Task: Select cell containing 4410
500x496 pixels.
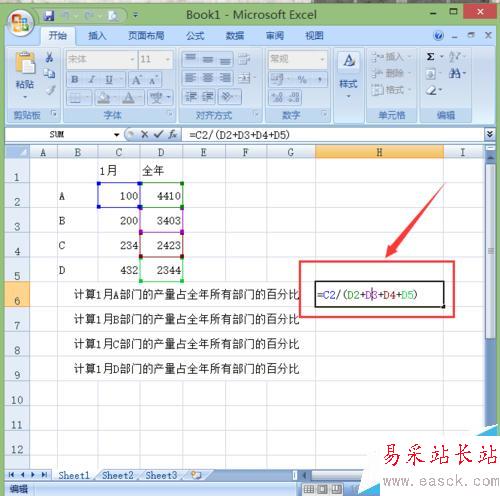Action: (161, 195)
